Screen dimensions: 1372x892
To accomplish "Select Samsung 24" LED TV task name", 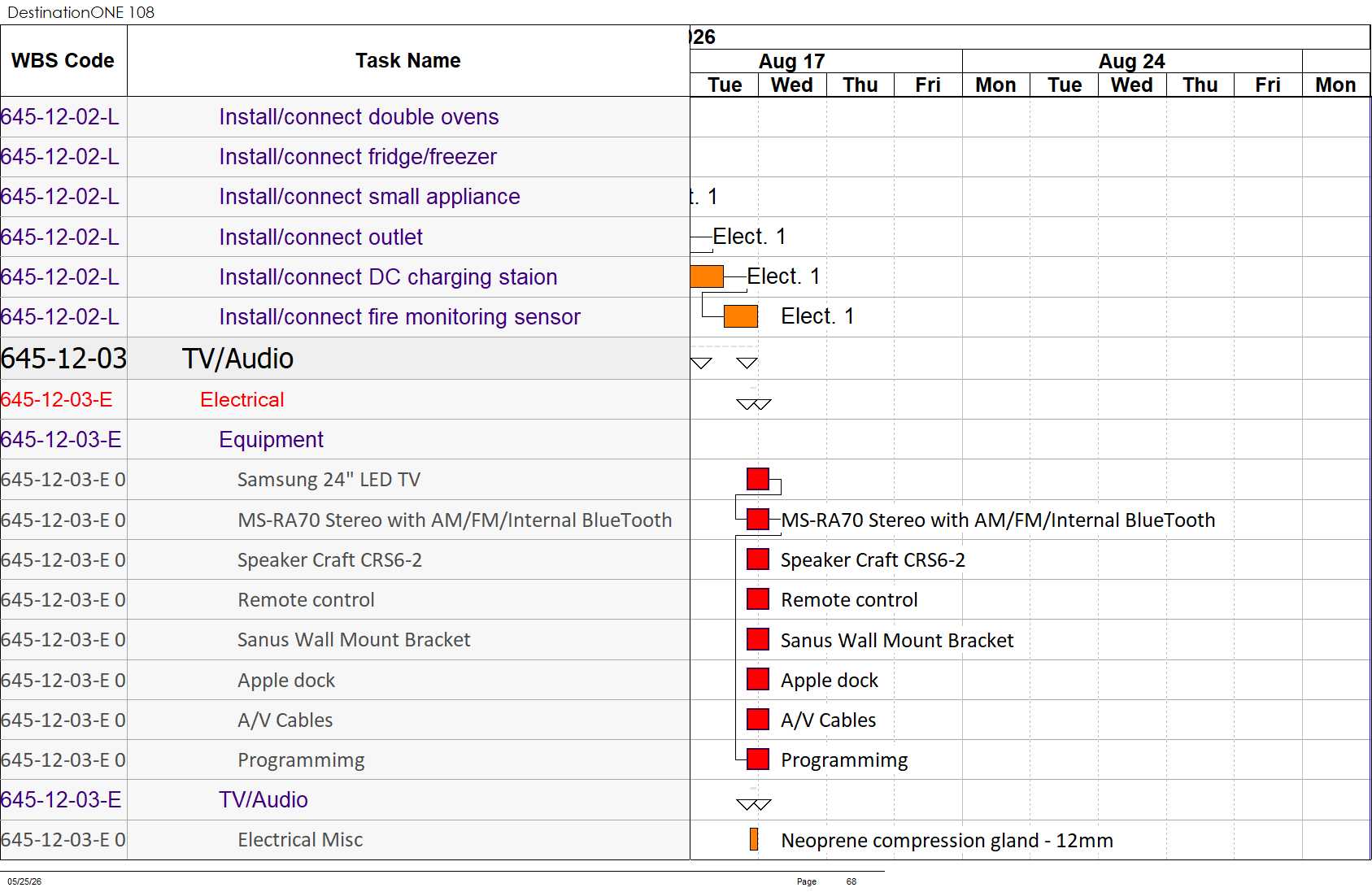I will (x=329, y=480).
